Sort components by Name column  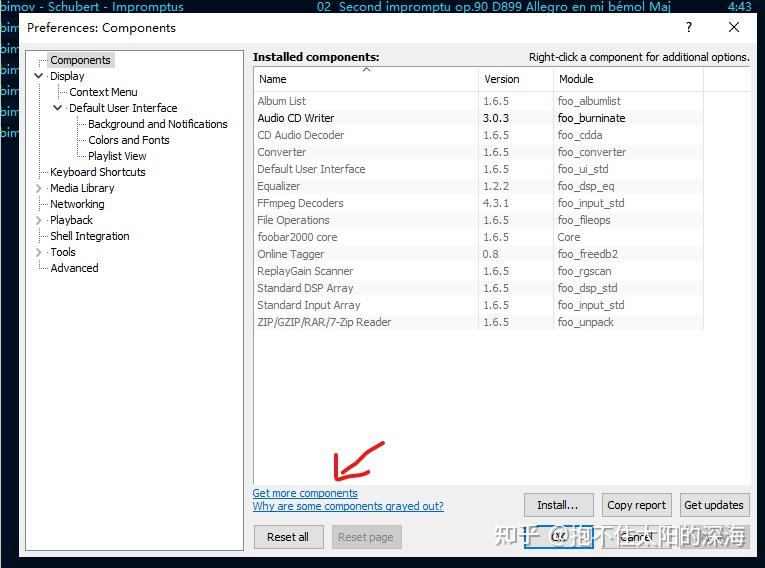(x=366, y=79)
